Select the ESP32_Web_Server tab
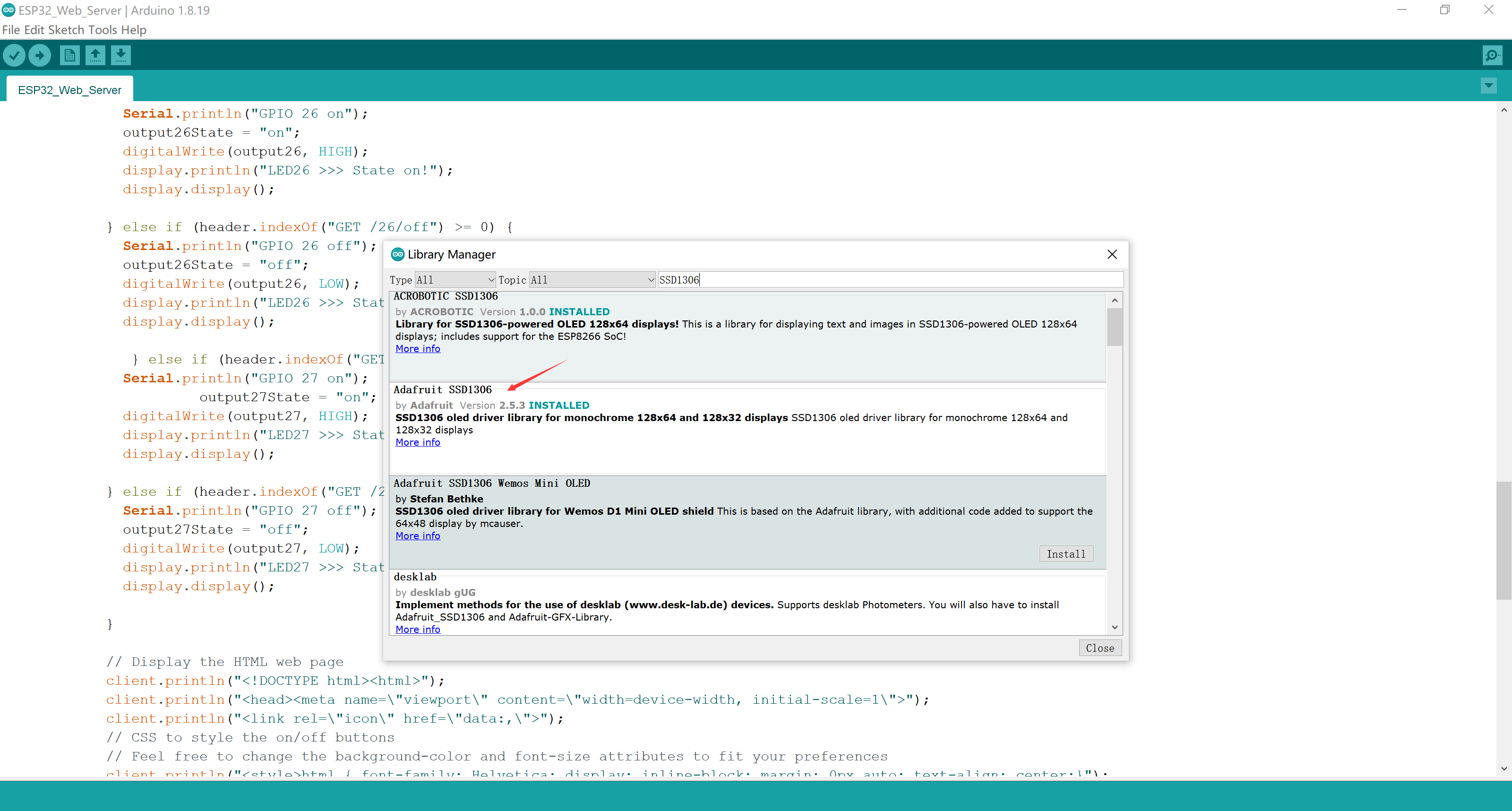1512x811 pixels. pyautogui.click(x=69, y=90)
